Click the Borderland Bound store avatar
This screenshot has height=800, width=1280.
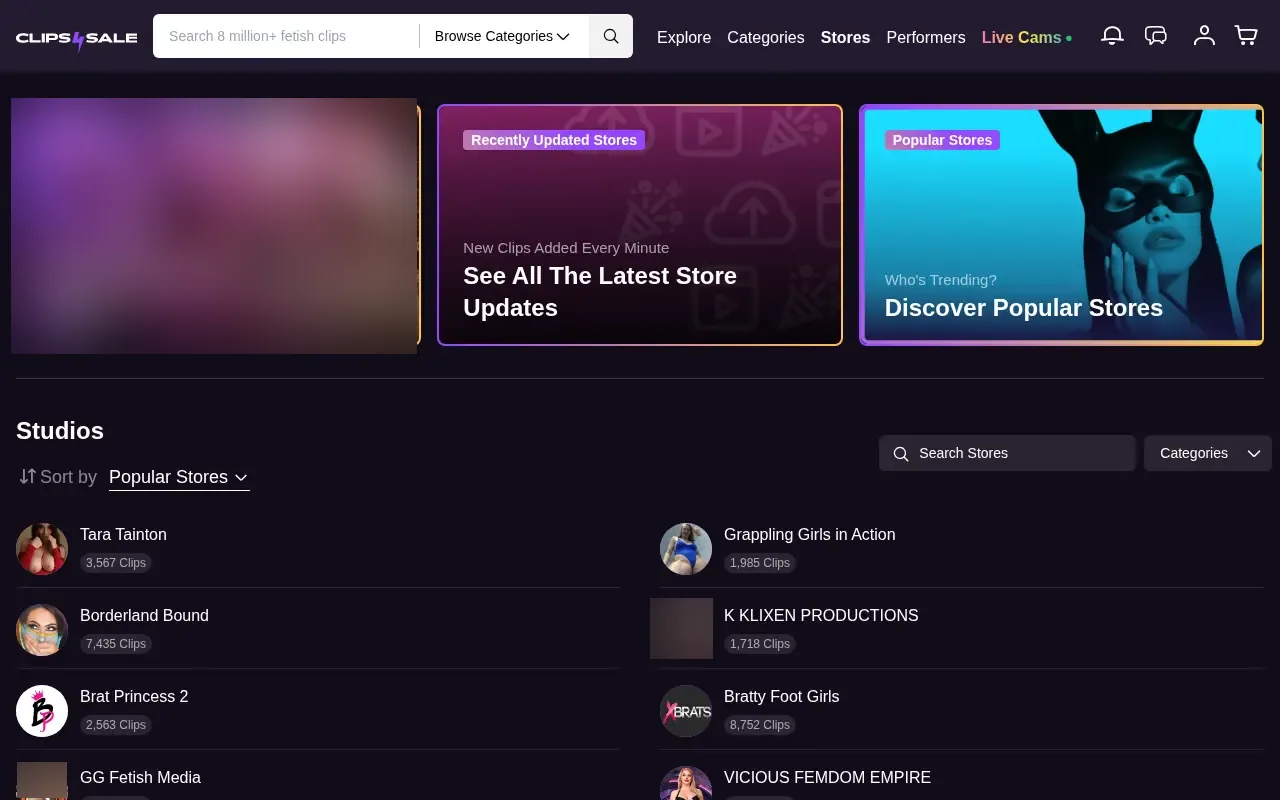click(x=42, y=630)
